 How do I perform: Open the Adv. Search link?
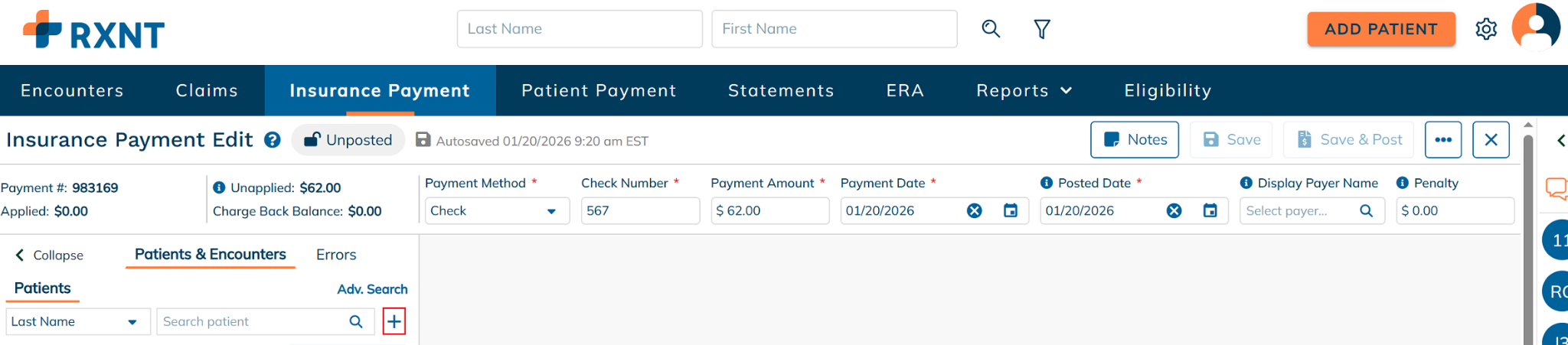pyautogui.click(x=372, y=289)
